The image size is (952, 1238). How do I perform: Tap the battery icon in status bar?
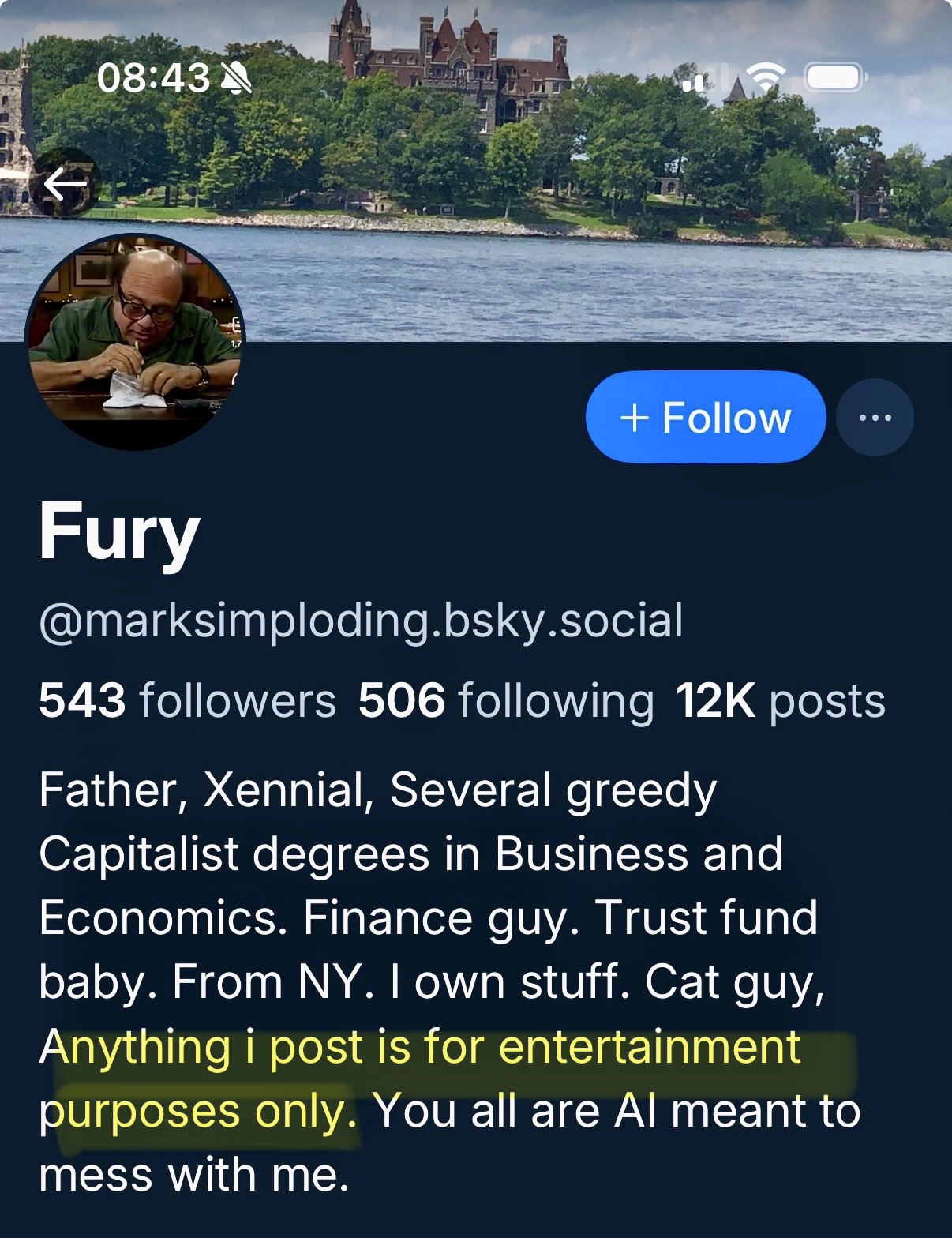pos(834,77)
